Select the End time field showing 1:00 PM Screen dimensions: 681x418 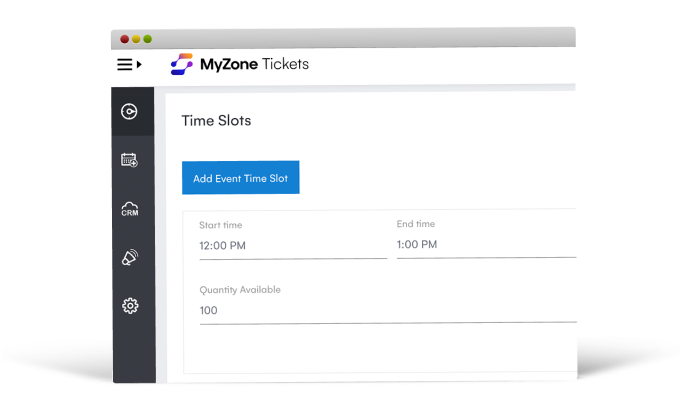coord(486,245)
